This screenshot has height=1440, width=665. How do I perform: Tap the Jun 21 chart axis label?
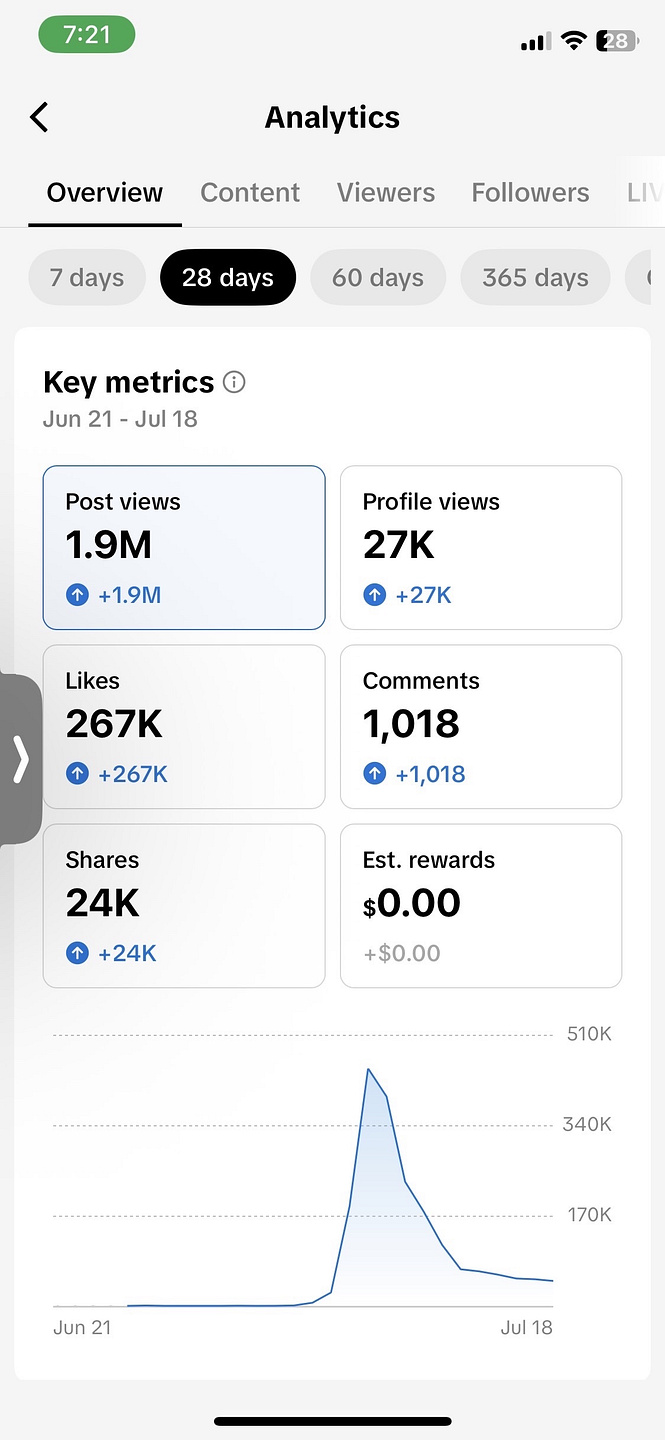(82, 1328)
